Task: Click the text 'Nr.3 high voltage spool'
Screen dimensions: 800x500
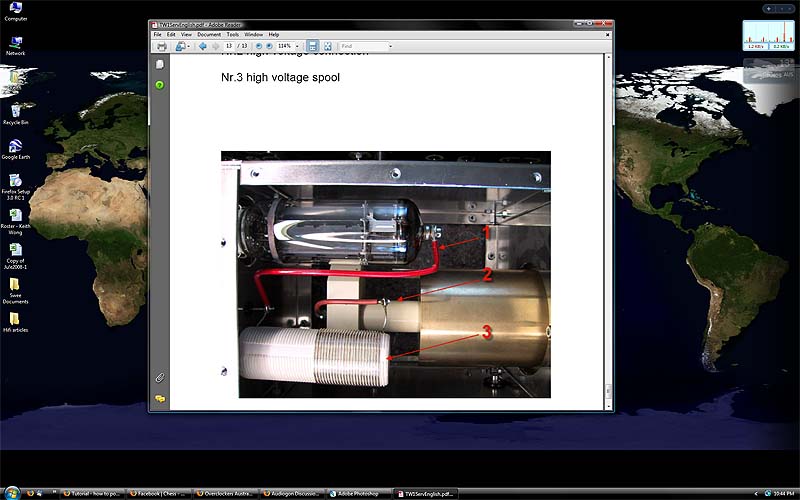Action: 280,78
